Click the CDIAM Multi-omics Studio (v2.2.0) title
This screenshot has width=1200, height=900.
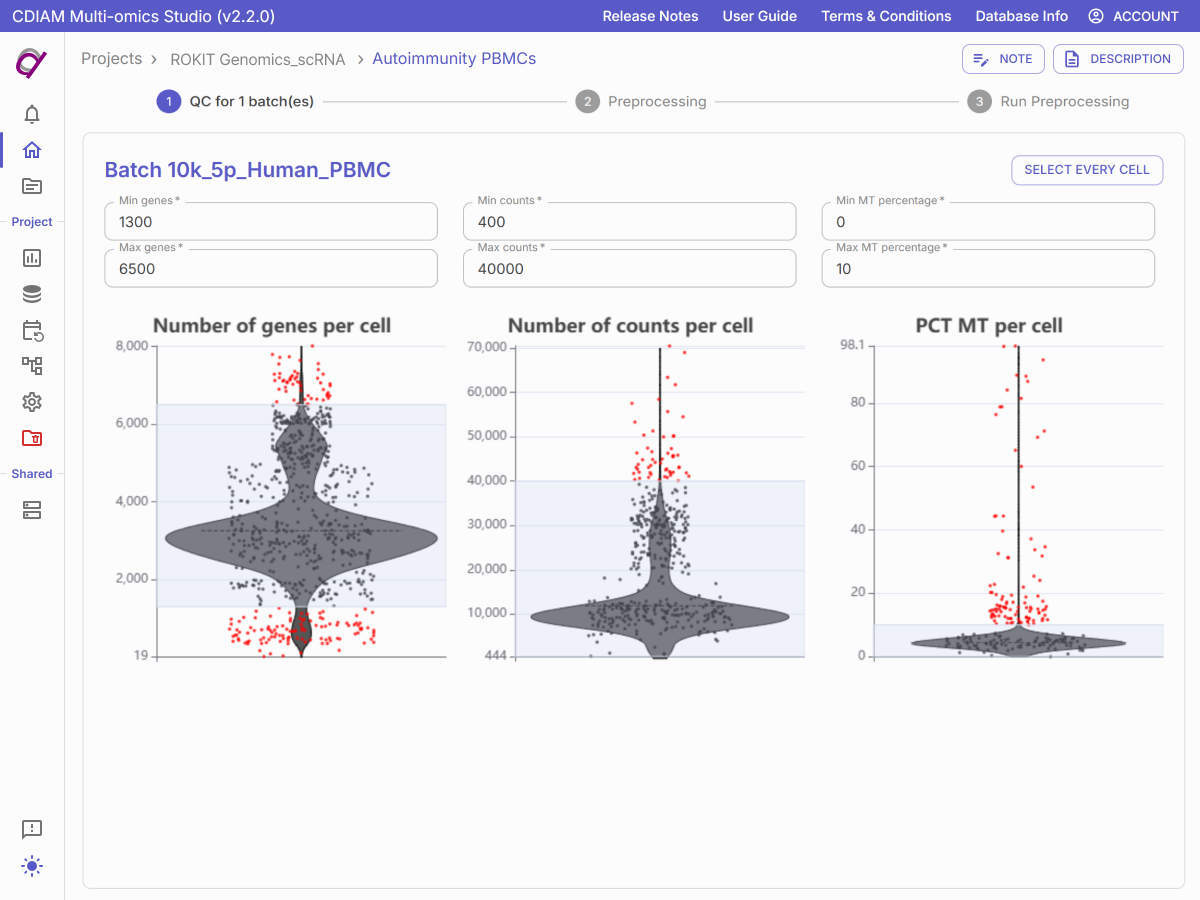tap(143, 16)
